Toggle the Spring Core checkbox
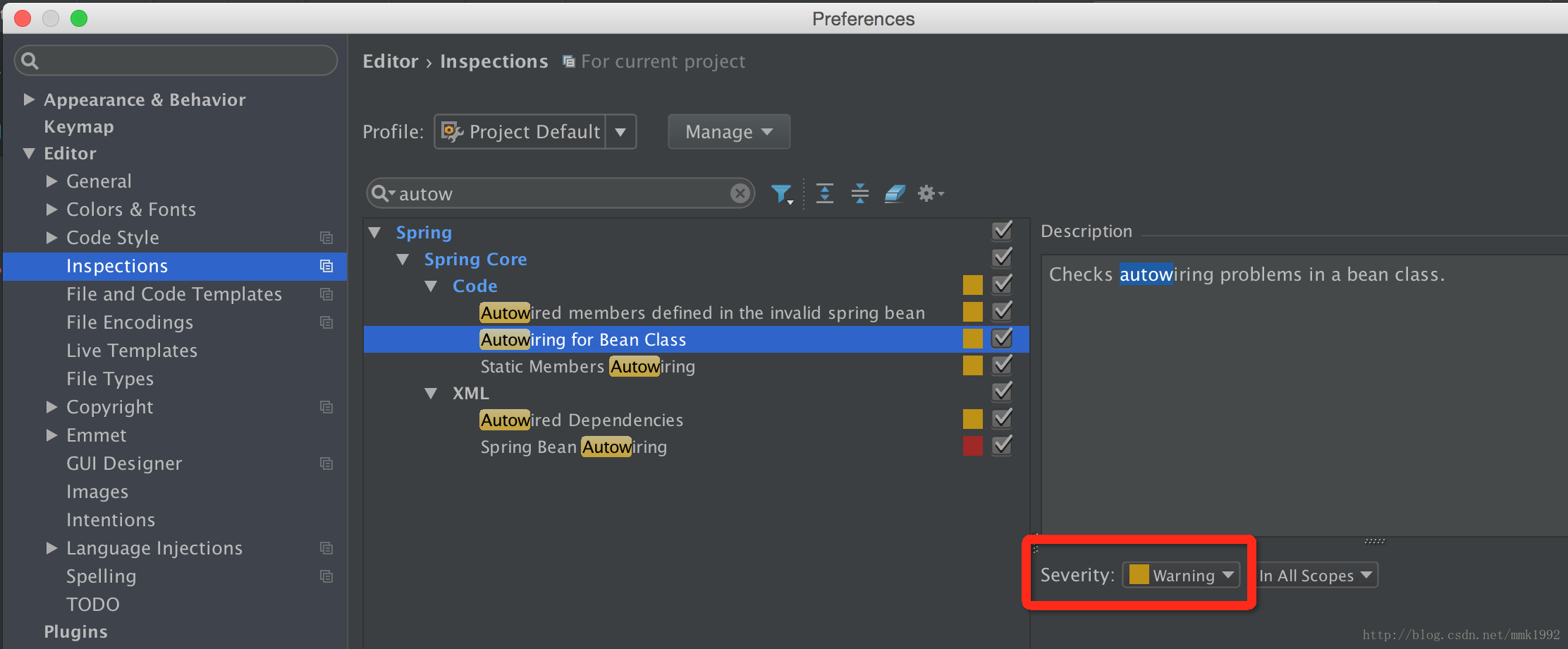The image size is (1568, 649). [x=1002, y=258]
